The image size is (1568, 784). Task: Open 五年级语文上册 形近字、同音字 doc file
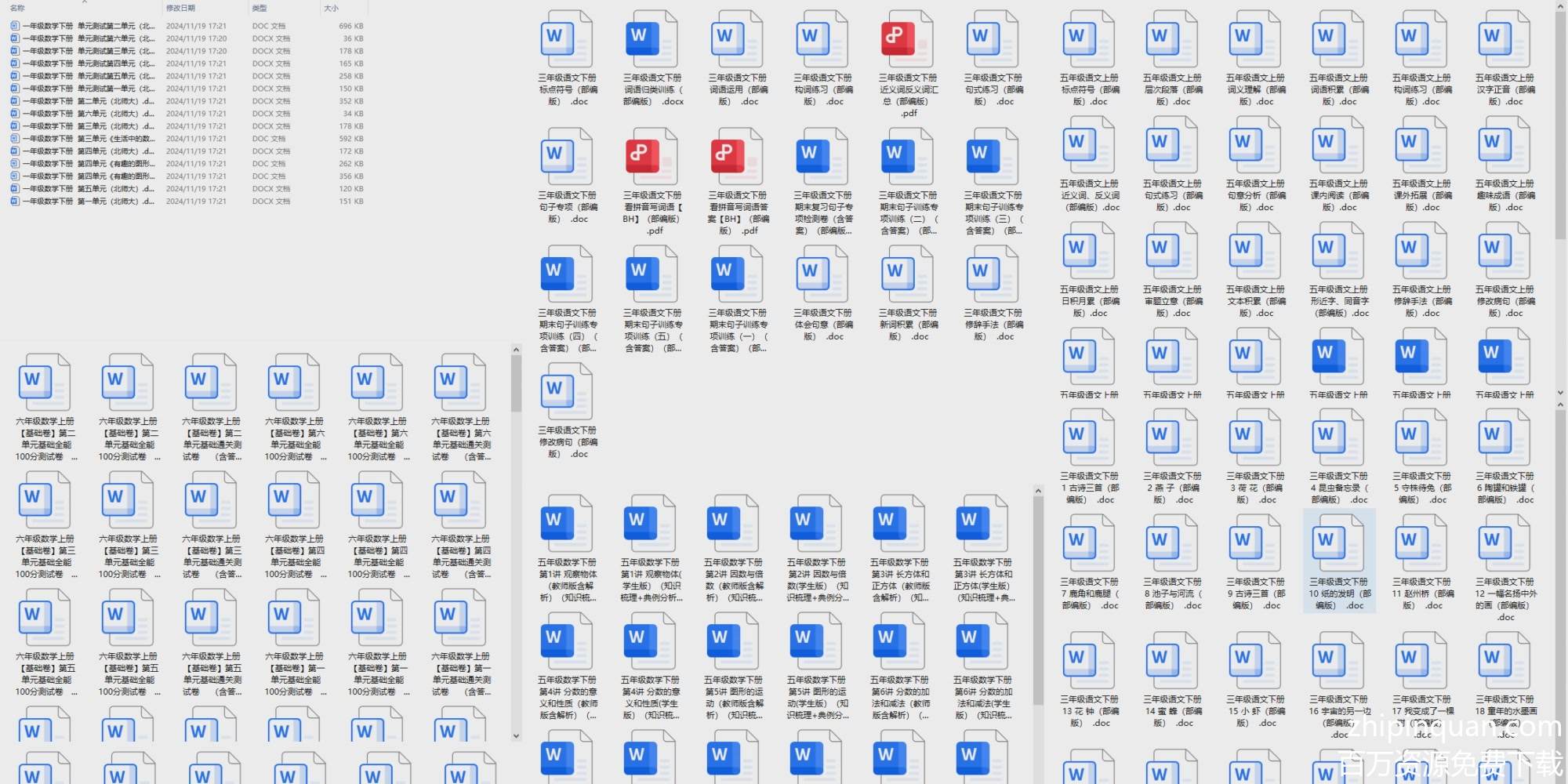(x=1338, y=271)
